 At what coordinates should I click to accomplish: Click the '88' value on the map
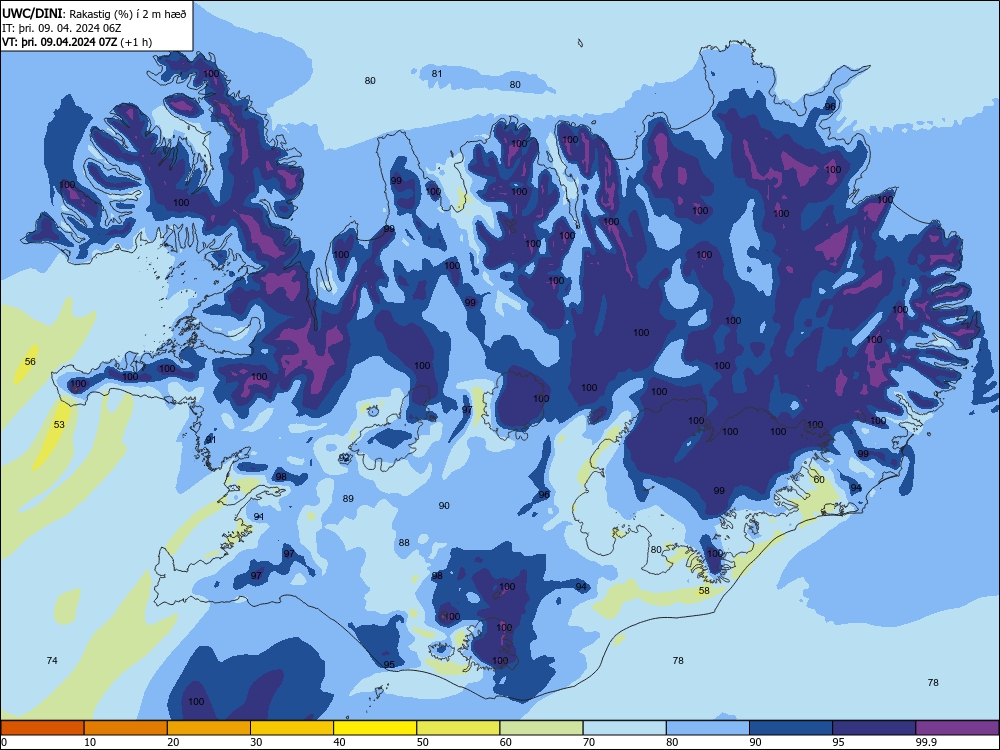pyautogui.click(x=404, y=543)
